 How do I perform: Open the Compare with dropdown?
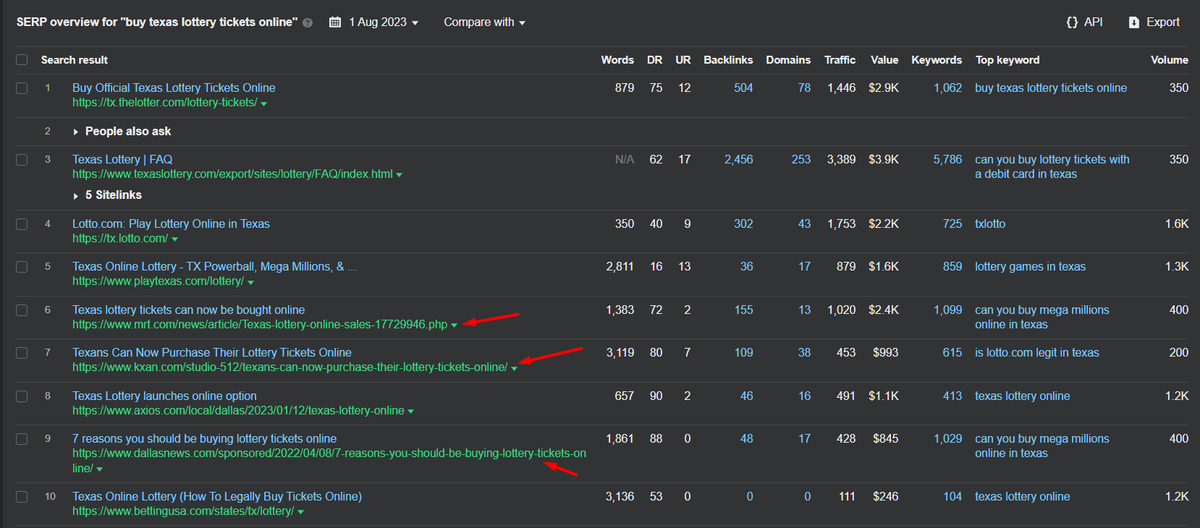[484, 22]
